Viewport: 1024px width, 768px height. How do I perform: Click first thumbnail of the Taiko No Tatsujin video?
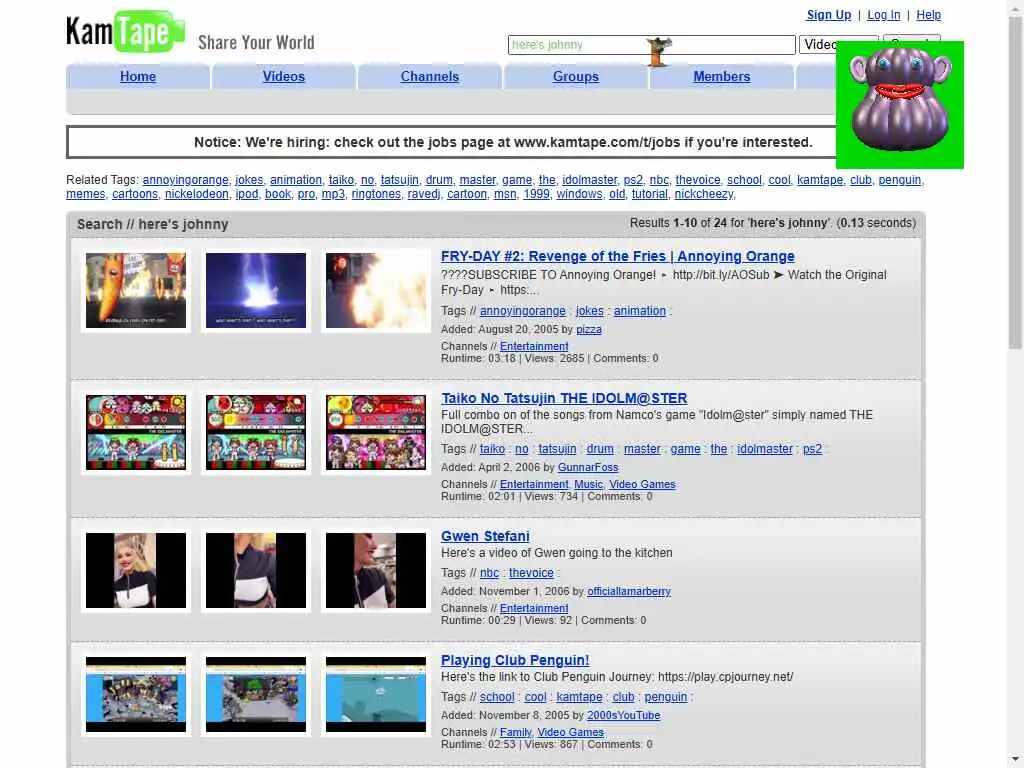click(x=136, y=432)
